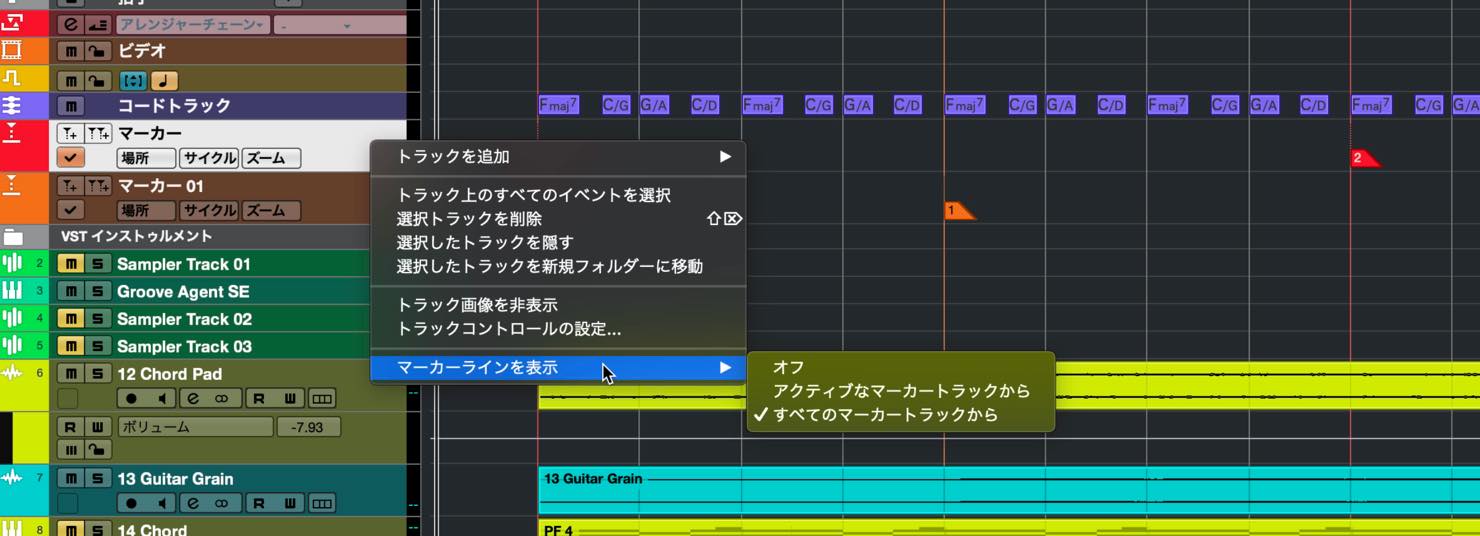This screenshot has height=536, width=1480.
Task: Open the サイクル dropdown on the マーカー track
Action: pos(209,158)
